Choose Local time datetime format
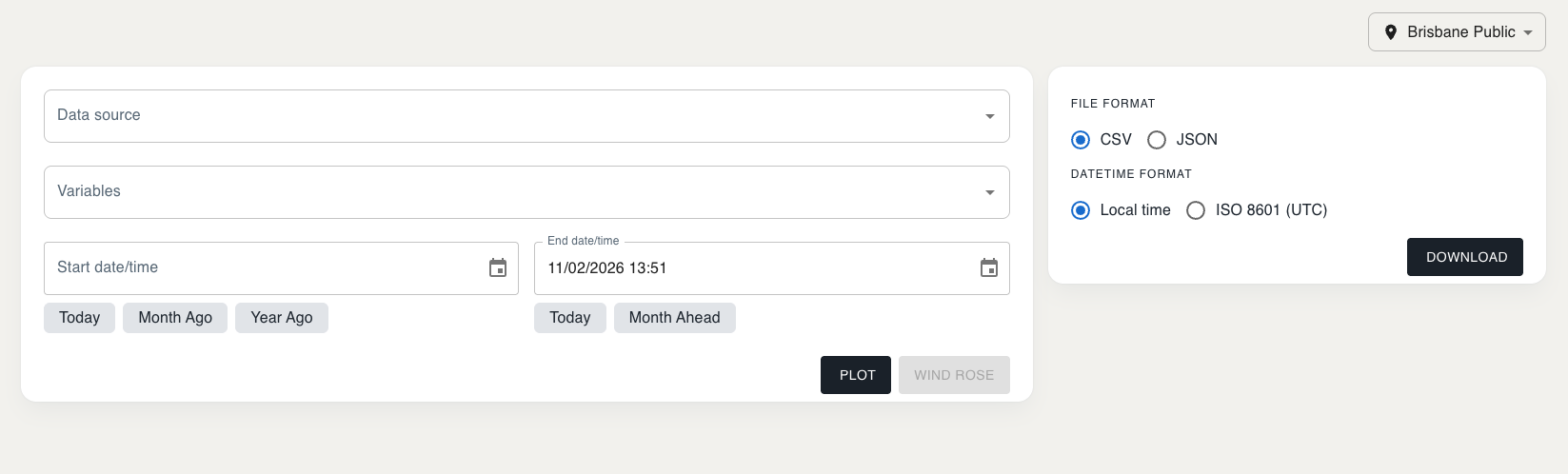This screenshot has height=474, width=1568. (x=1081, y=210)
